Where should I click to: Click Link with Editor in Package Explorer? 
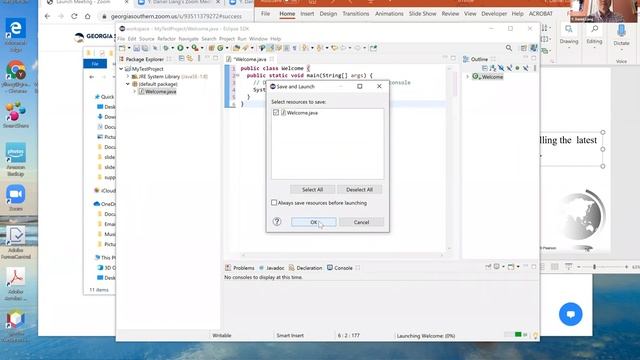[x=189, y=59]
